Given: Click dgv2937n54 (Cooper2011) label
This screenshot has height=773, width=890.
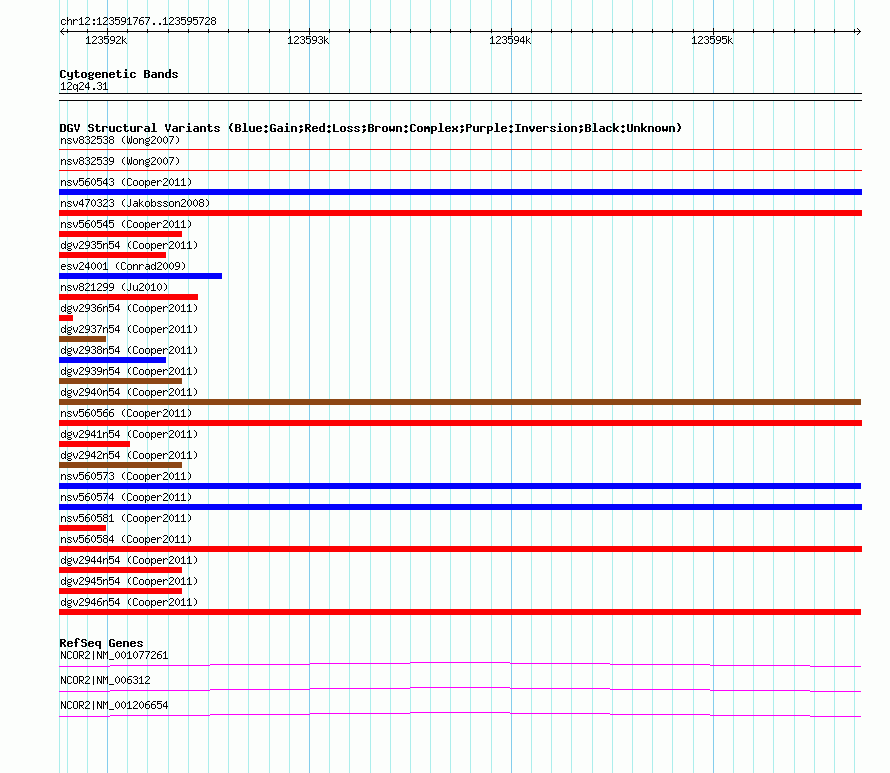Looking at the screenshot, I should tap(129, 329).
